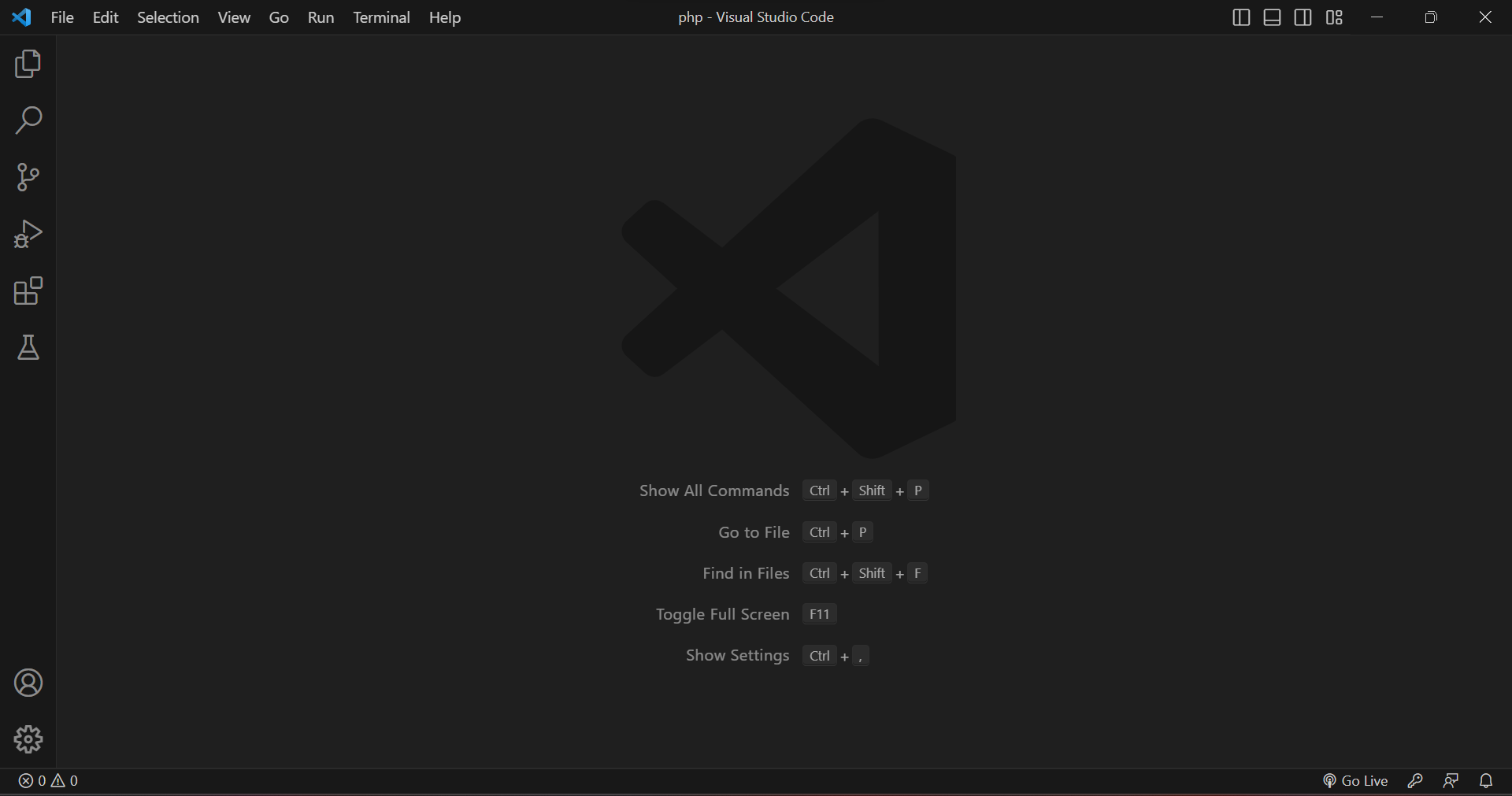Image resolution: width=1512 pixels, height=796 pixels.
Task: Open the Extensions view
Action: pos(28,291)
